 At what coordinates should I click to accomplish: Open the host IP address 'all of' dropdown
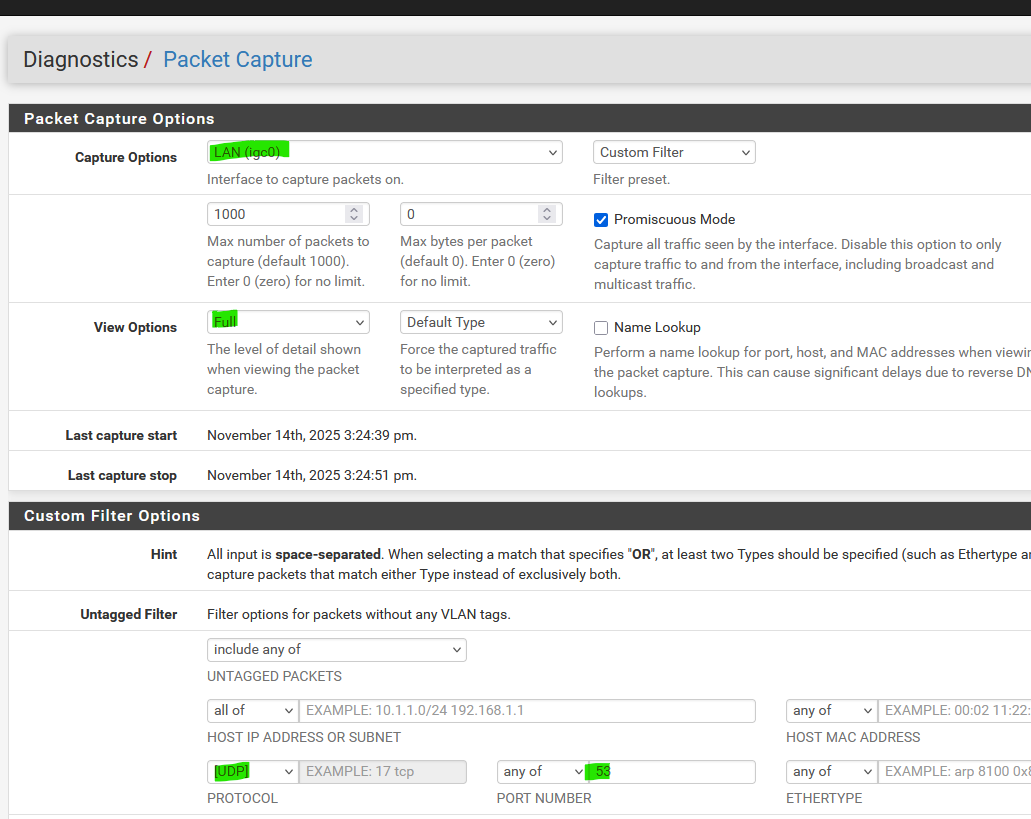(252, 711)
